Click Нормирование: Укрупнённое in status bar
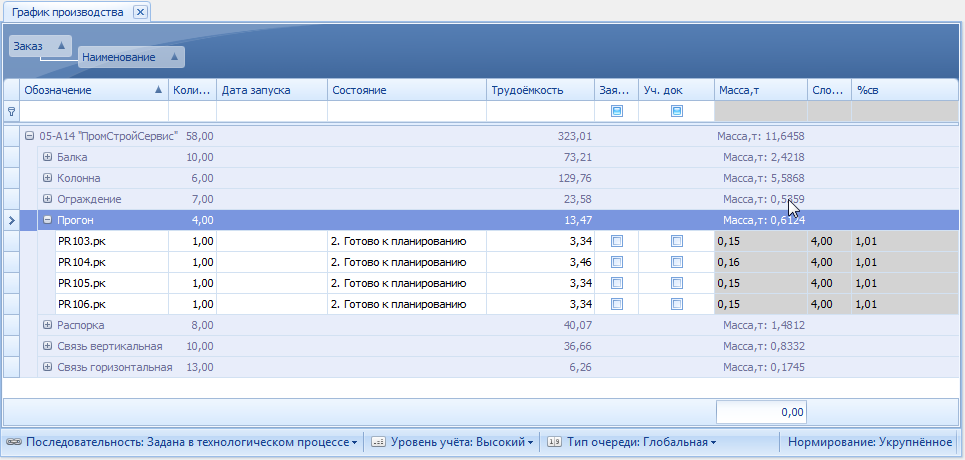Viewport: 965px width, 460px height. (x=870, y=442)
